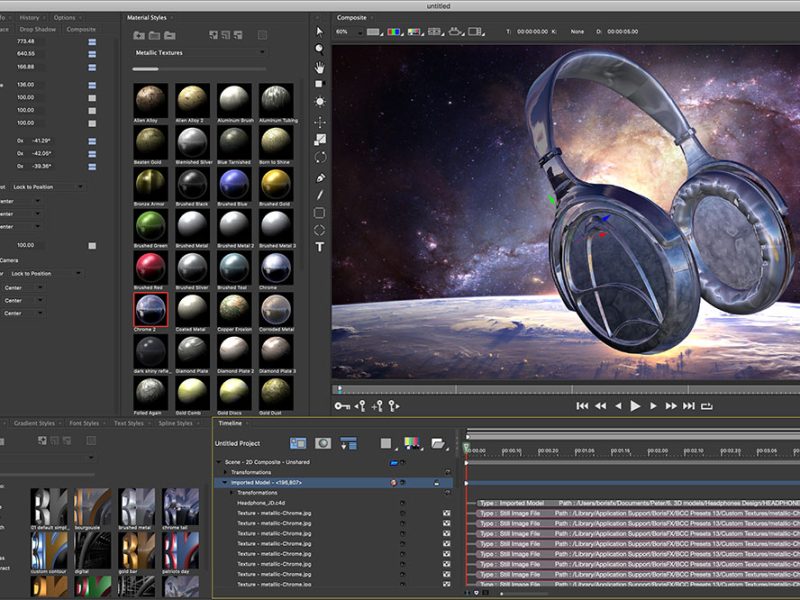Image resolution: width=800 pixels, height=600 pixels.
Task: Toggle visibility of the Imported Model track
Action: [402, 483]
